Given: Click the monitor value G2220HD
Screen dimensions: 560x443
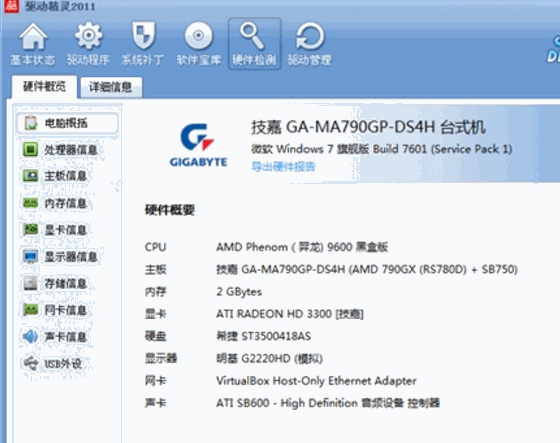Looking at the screenshot, I should click(269, 358).
